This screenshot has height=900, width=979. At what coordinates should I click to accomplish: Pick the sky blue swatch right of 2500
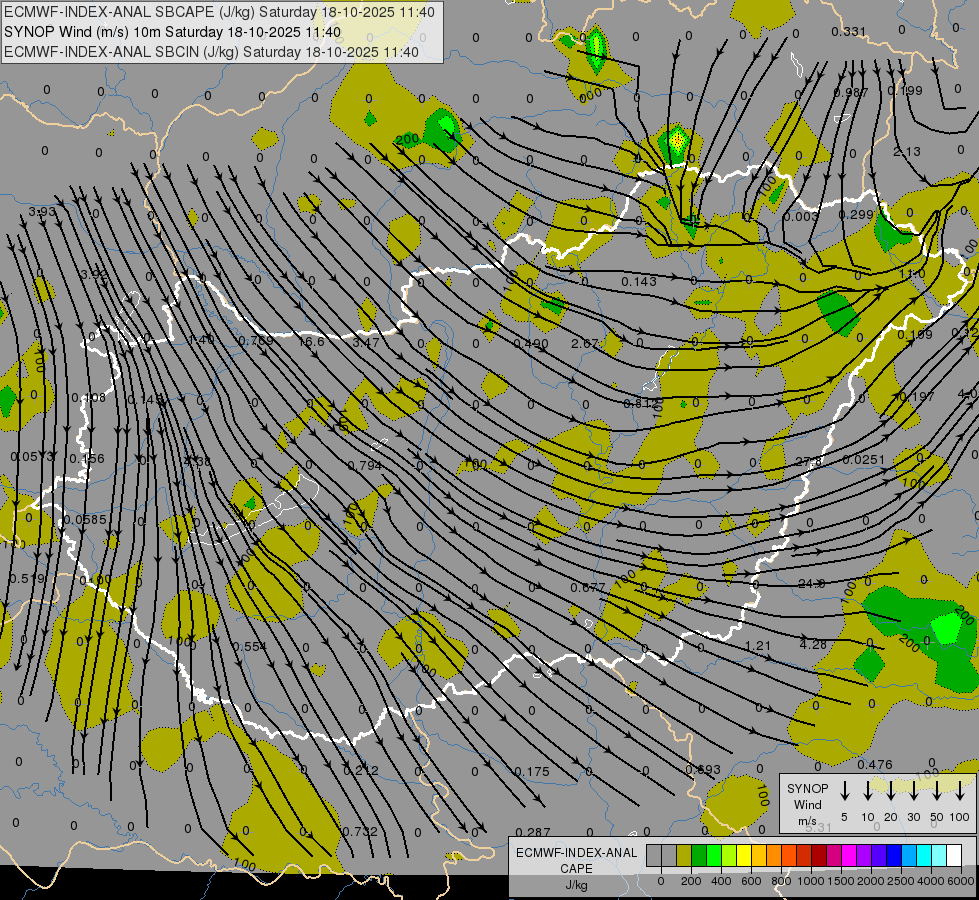coord(910,855)
